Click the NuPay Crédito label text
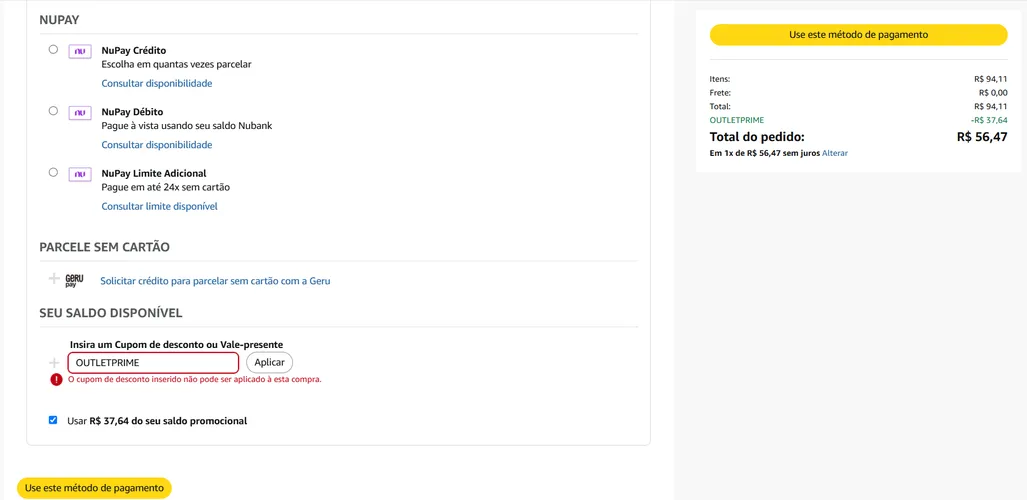 pyautogui.click(x=134, y=50)
